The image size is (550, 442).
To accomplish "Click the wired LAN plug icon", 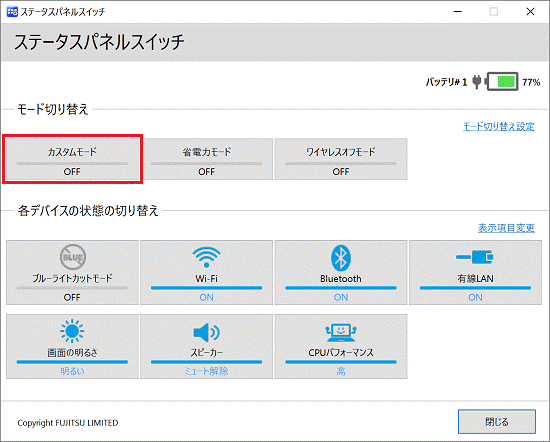I will pos(475,257).
